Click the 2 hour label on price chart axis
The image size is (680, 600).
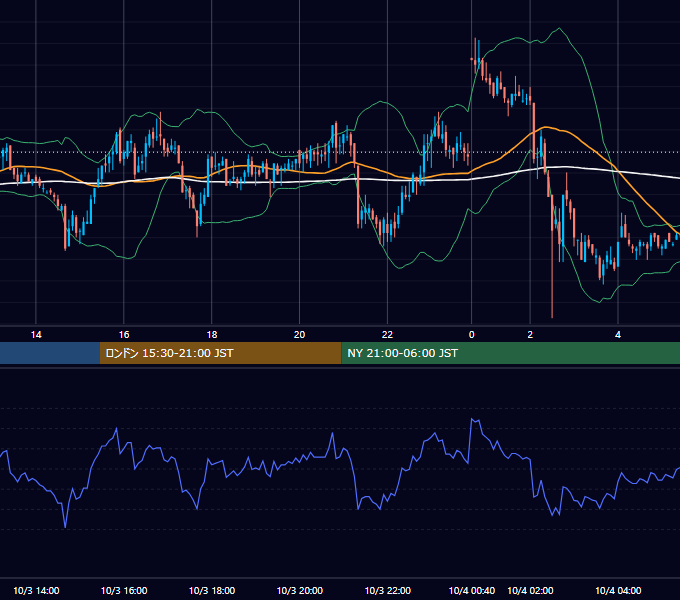pos(530,335)
